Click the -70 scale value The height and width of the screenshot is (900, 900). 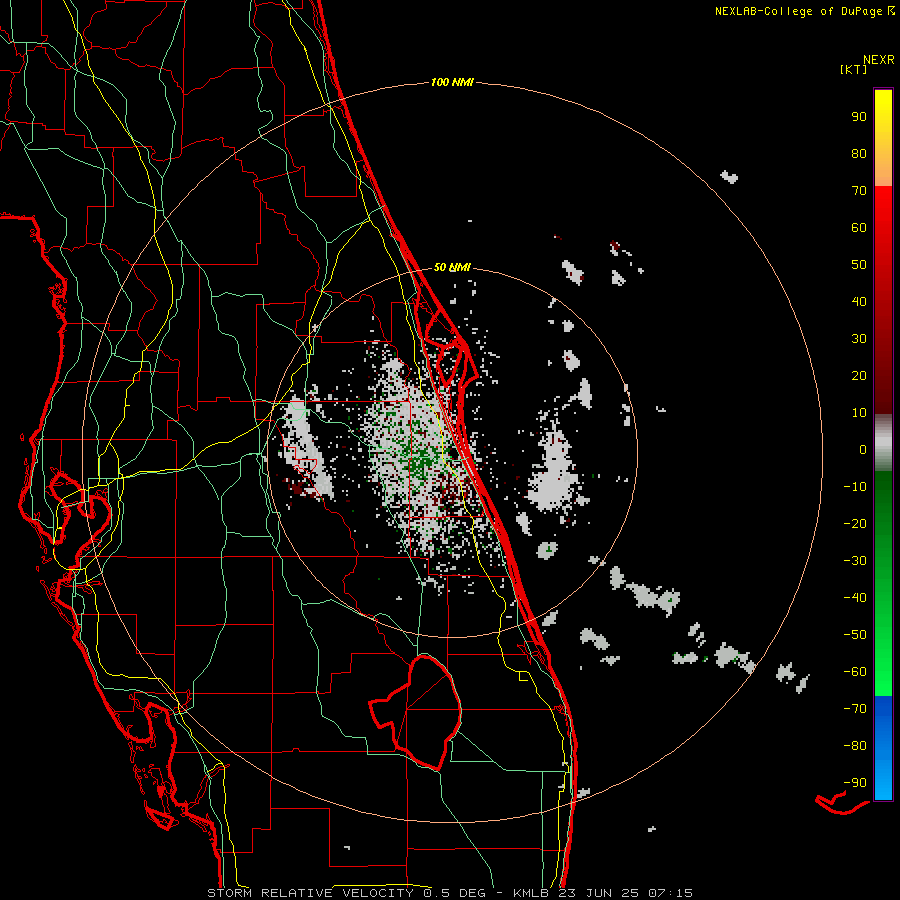855,709
